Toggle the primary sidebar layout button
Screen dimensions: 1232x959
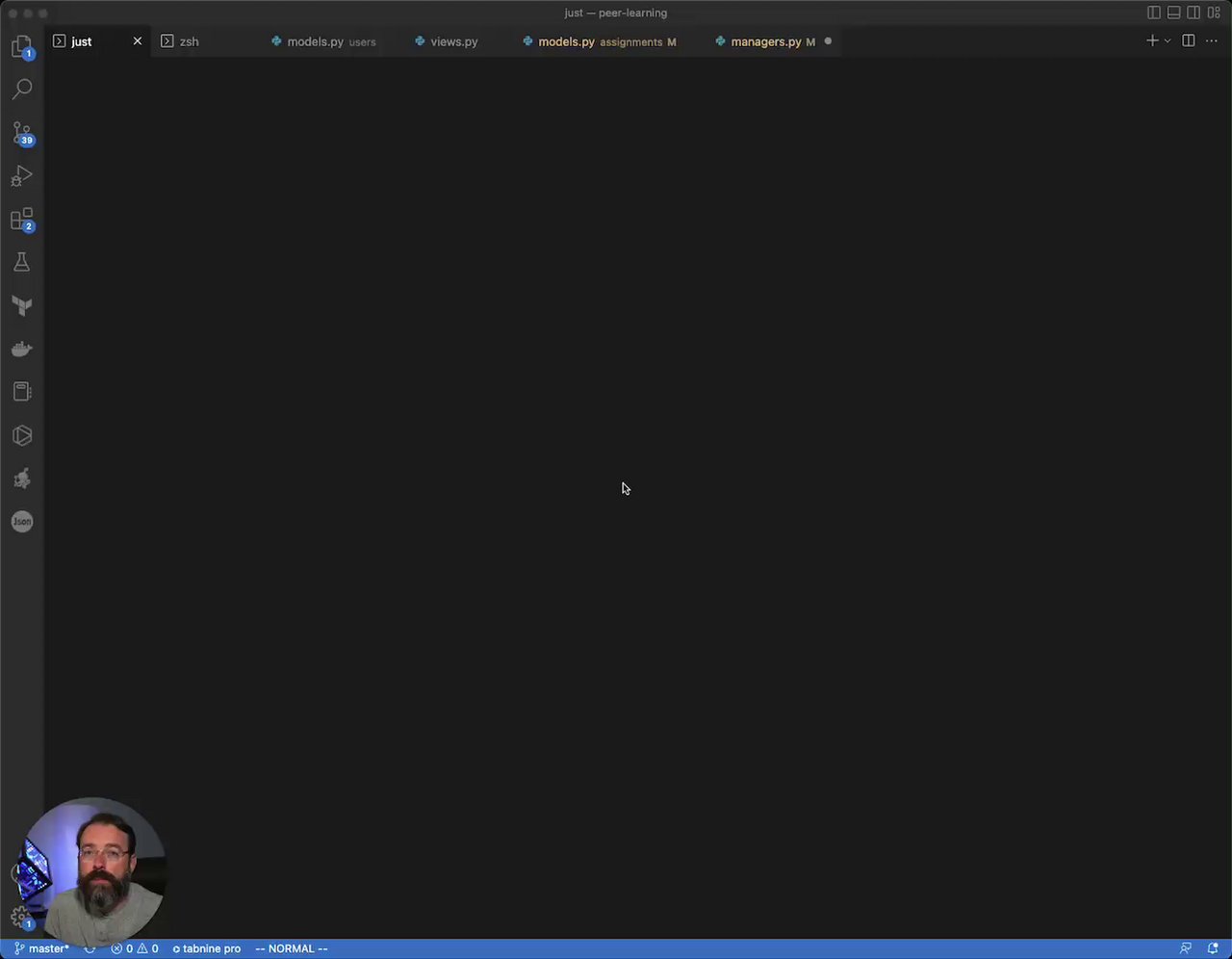(1154, 13)
